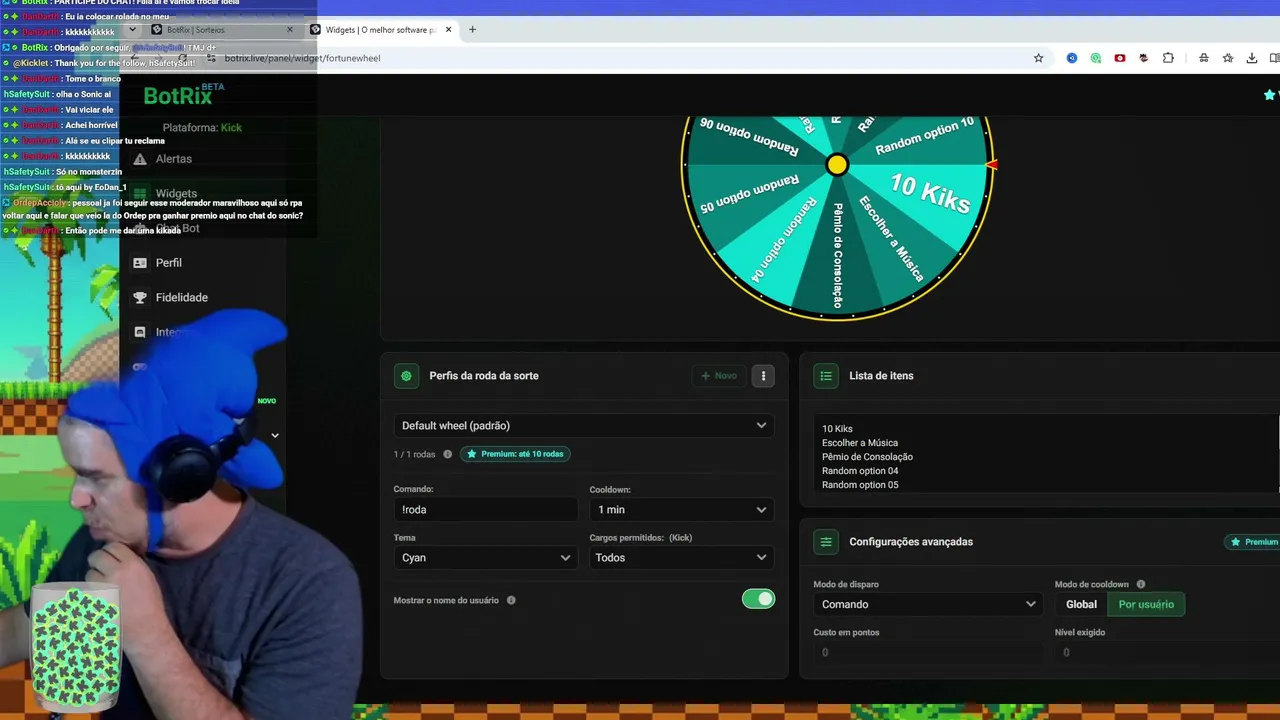Image resolution: width=1280 pixels, height=720 pixels.
Task: Click the Alertas warning triangle icon
Action: (x=140, y=159)
